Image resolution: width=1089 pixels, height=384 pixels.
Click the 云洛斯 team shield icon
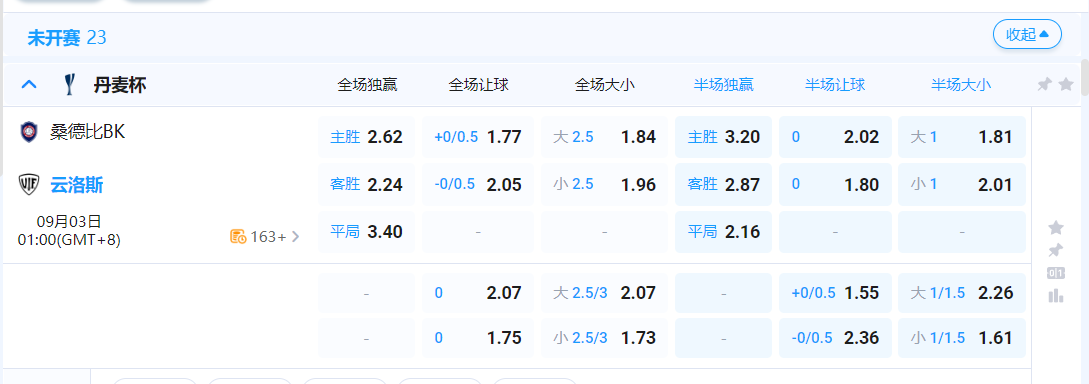point(28,185)
